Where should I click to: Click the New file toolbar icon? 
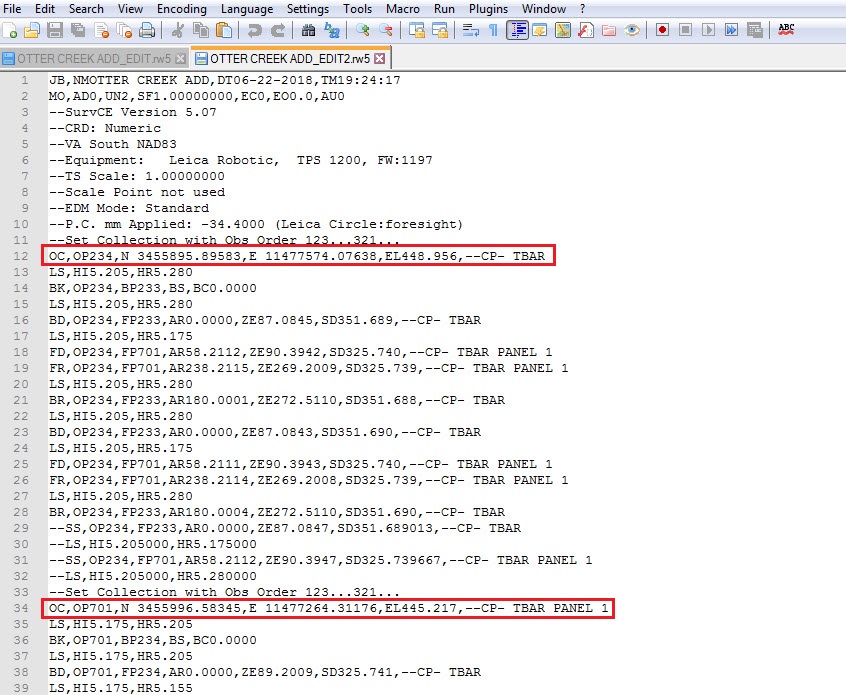[12, 30]
